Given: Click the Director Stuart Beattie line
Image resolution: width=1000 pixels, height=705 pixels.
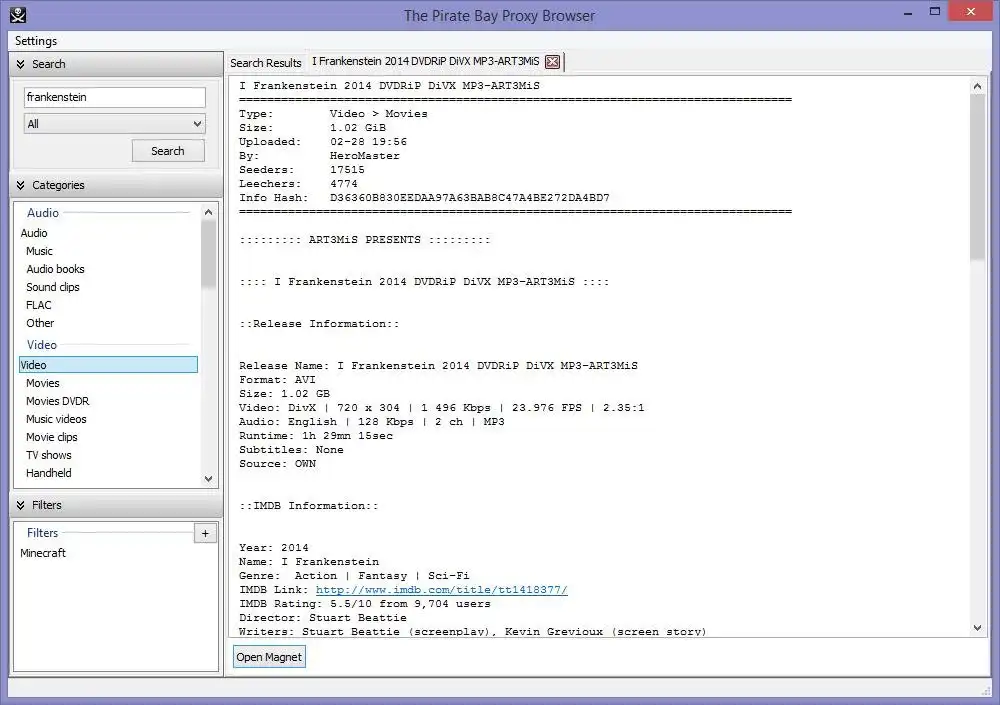Looking at the screenshot, I should pos(323,618).
